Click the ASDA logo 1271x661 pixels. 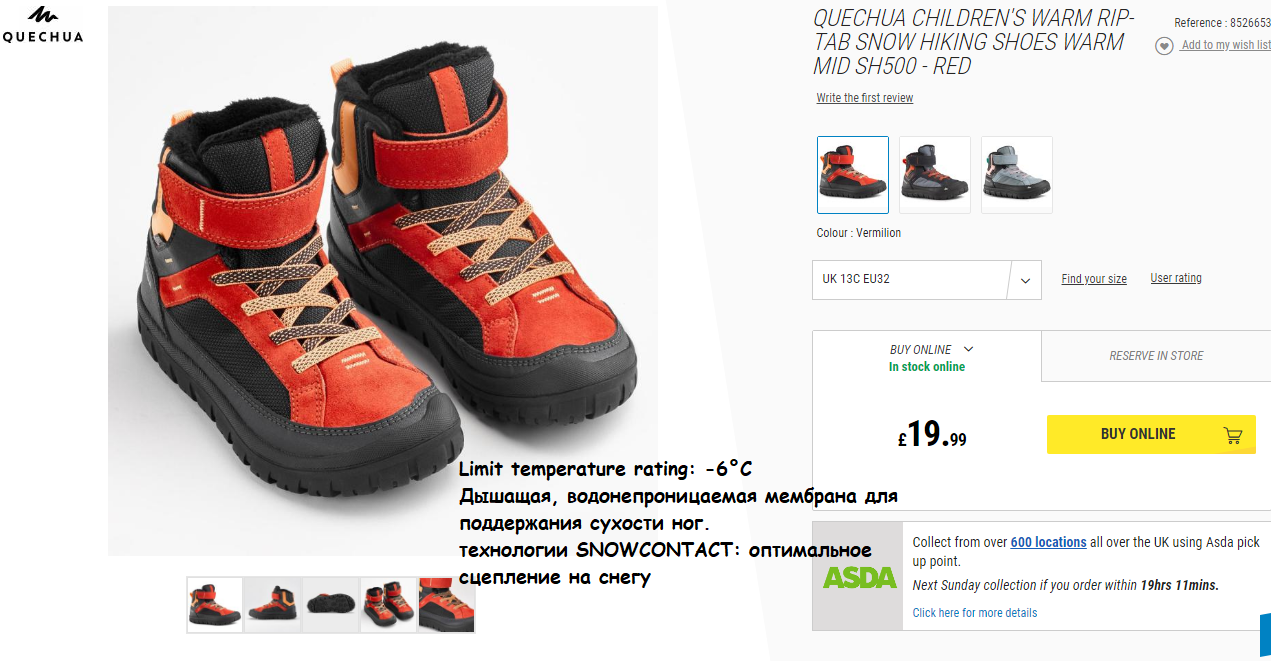click(x=859, y=577)
